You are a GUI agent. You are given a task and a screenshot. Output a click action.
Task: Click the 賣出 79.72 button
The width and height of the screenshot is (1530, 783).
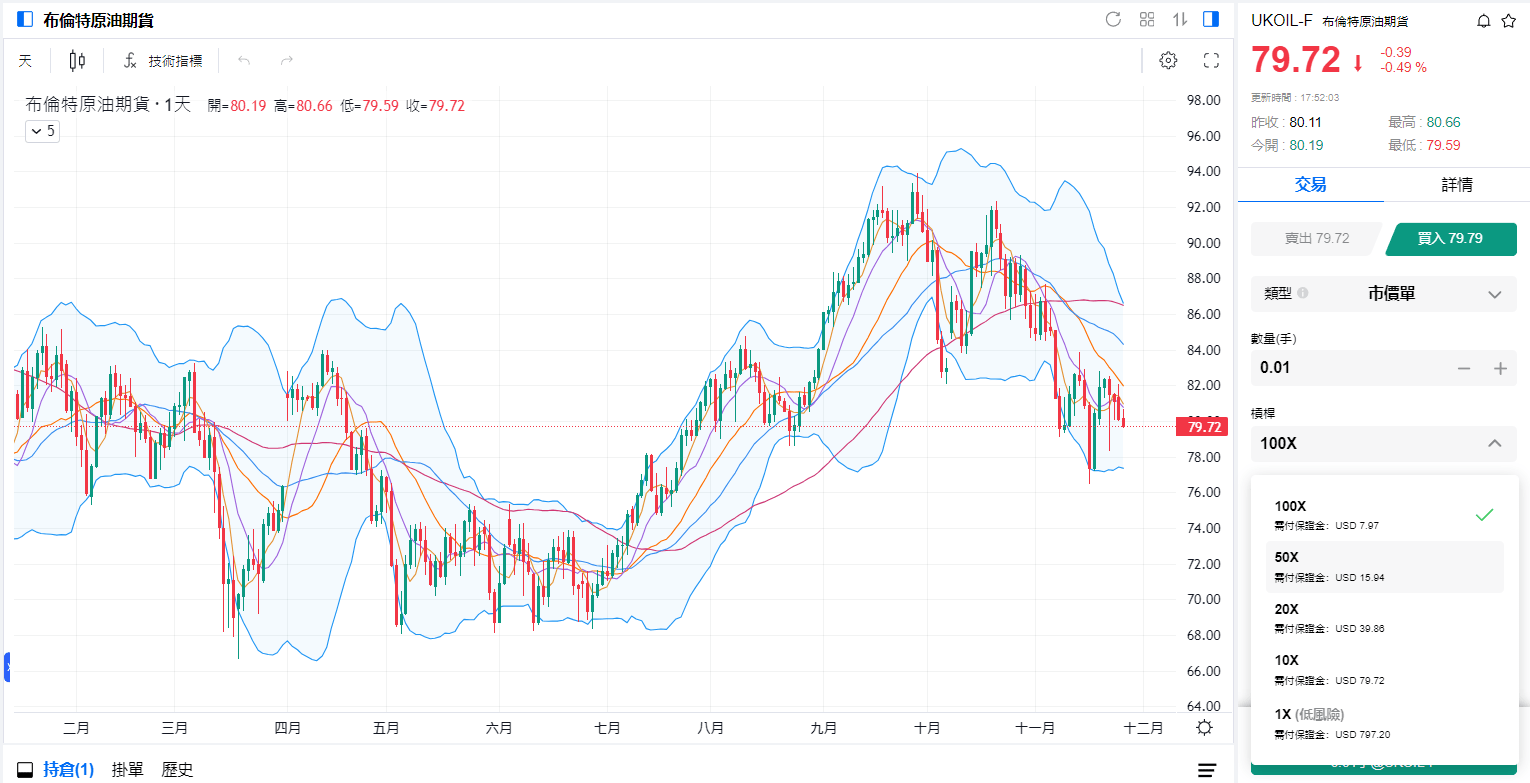1316,239
